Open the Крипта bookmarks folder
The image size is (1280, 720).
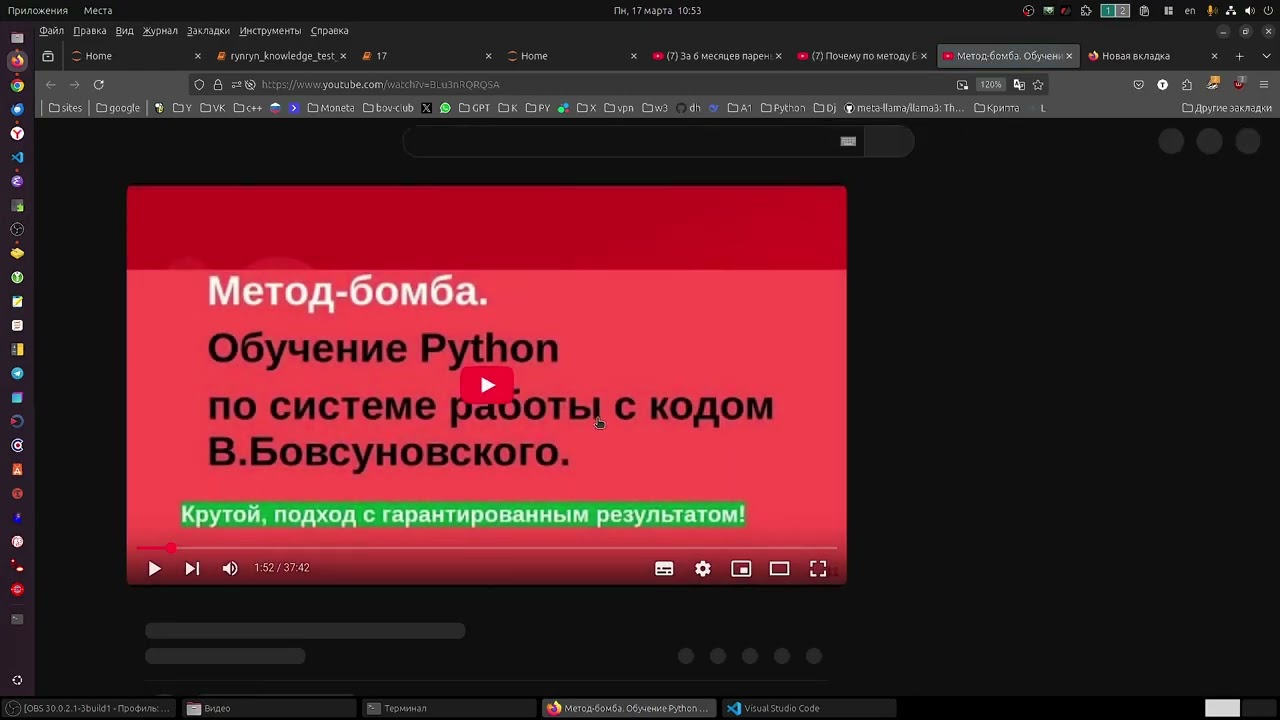(997, 108)
